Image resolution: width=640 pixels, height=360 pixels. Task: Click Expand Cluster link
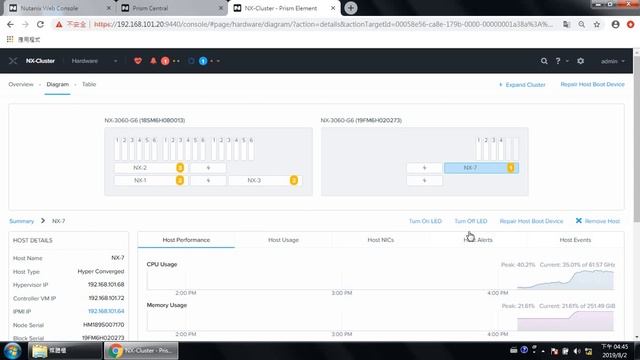point(522,84)
